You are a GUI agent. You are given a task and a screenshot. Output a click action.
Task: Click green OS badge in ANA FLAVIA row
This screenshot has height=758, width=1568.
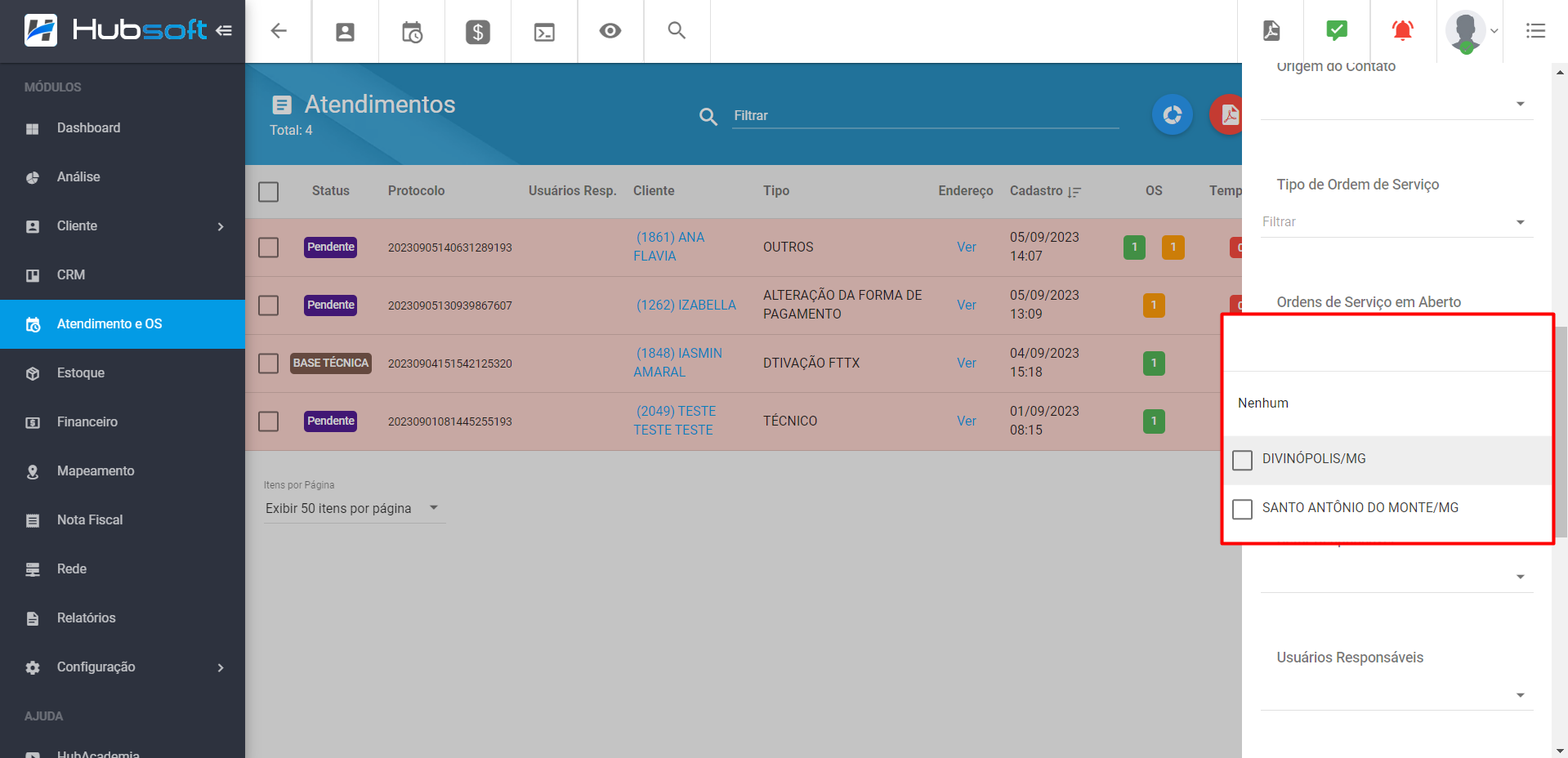tap(1134, 247)
